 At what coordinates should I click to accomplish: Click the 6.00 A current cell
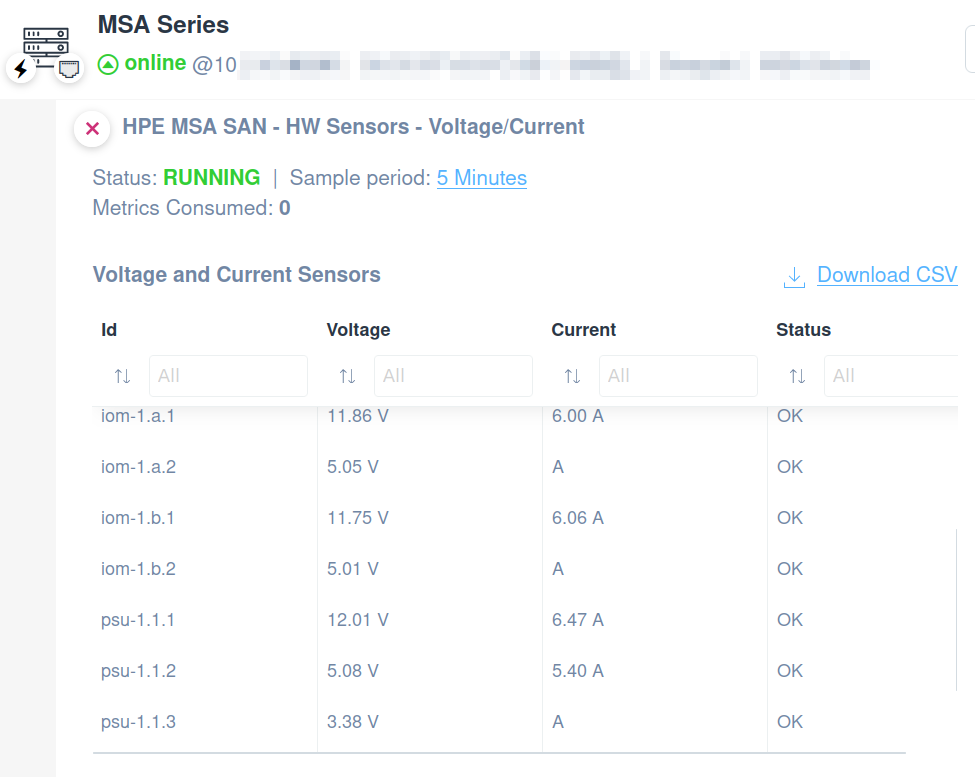578,416
